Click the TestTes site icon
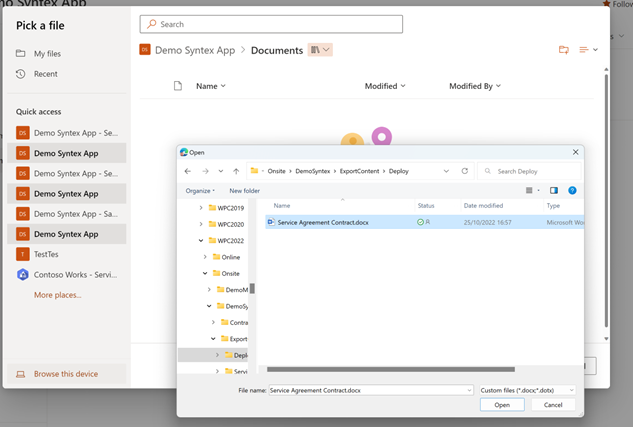633x427 pixels. [23, 254]
